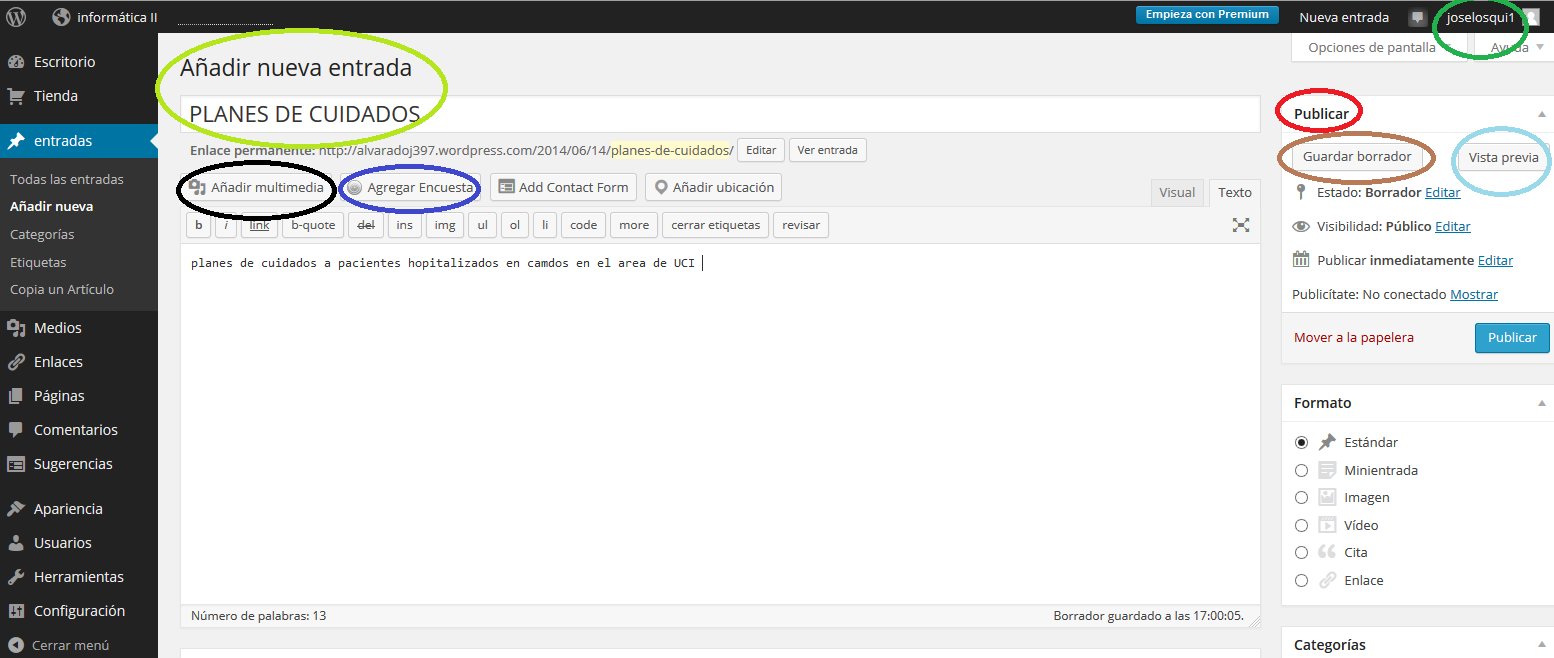Open the Medios sidebar section
This screenshot has width=1554, height=658.
pos(57,328)
